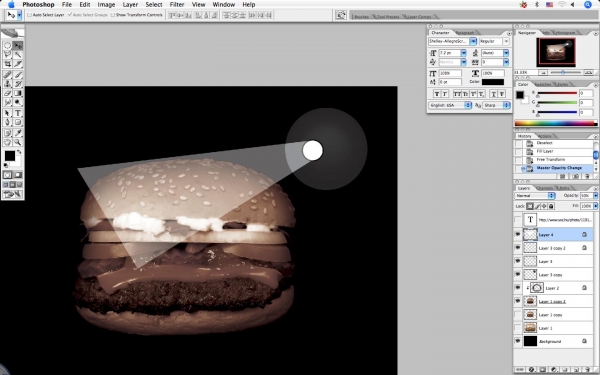This screenshot has width=600, height=375.
Task: Switch to the Histogram tab
Action: click(565, 33)
